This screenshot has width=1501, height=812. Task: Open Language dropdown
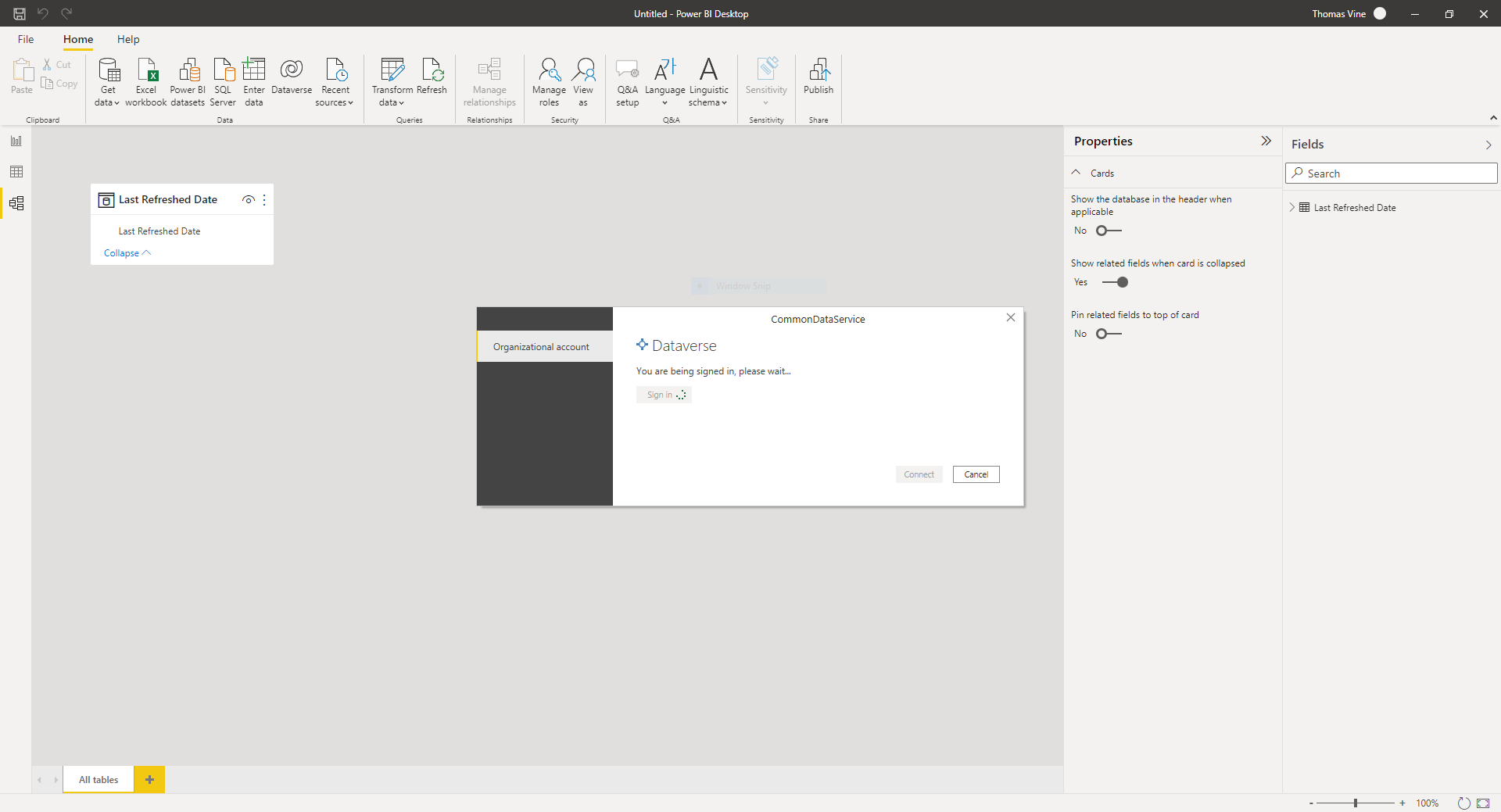click(x=665, y=82)
